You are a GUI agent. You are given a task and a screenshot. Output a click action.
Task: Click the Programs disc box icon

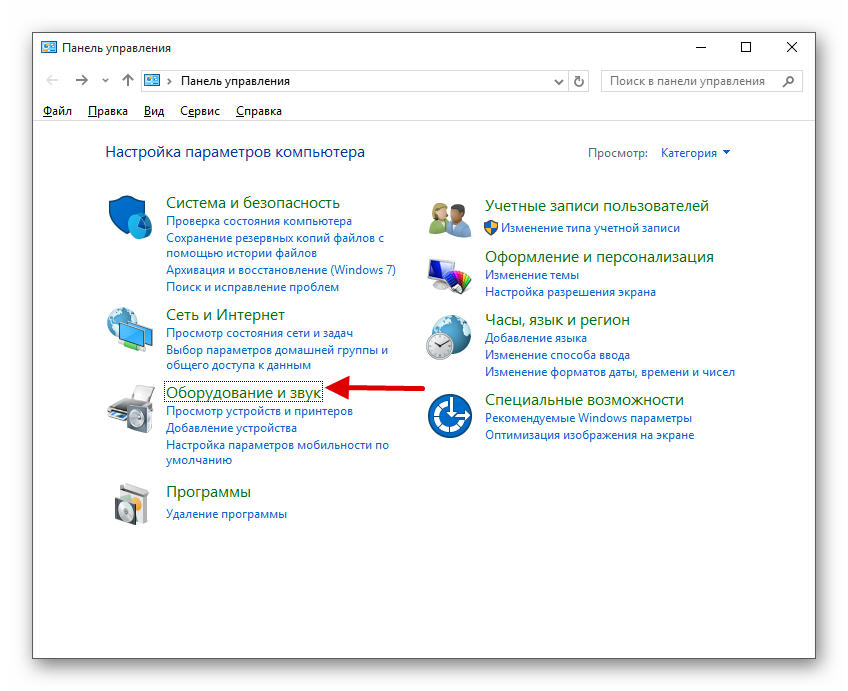[x=130, y=503]
